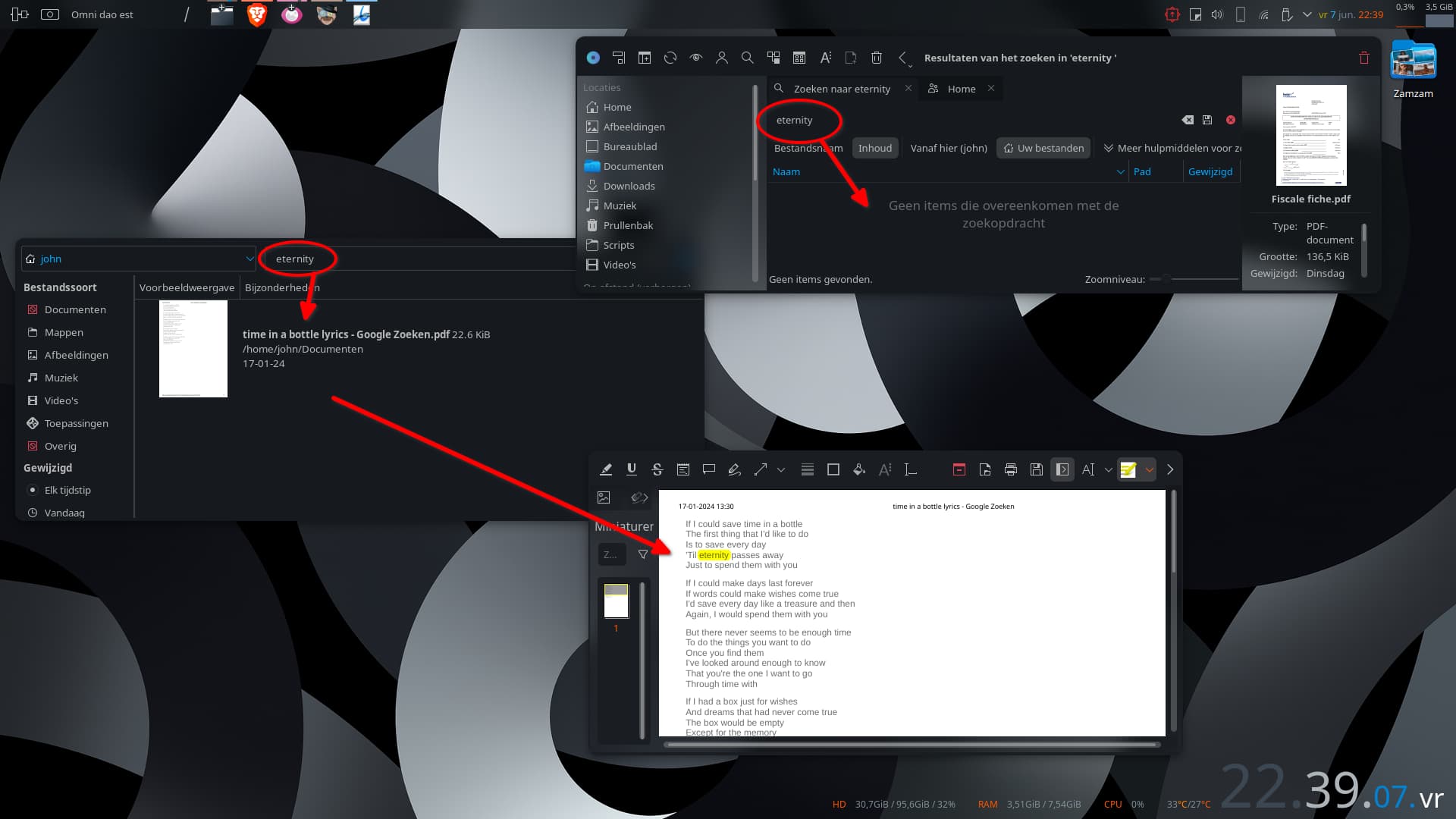Screen dimensions: 1456x819
Task: Click the save icon in PDF viewer toolbar
Action: tap(1037, 469)
